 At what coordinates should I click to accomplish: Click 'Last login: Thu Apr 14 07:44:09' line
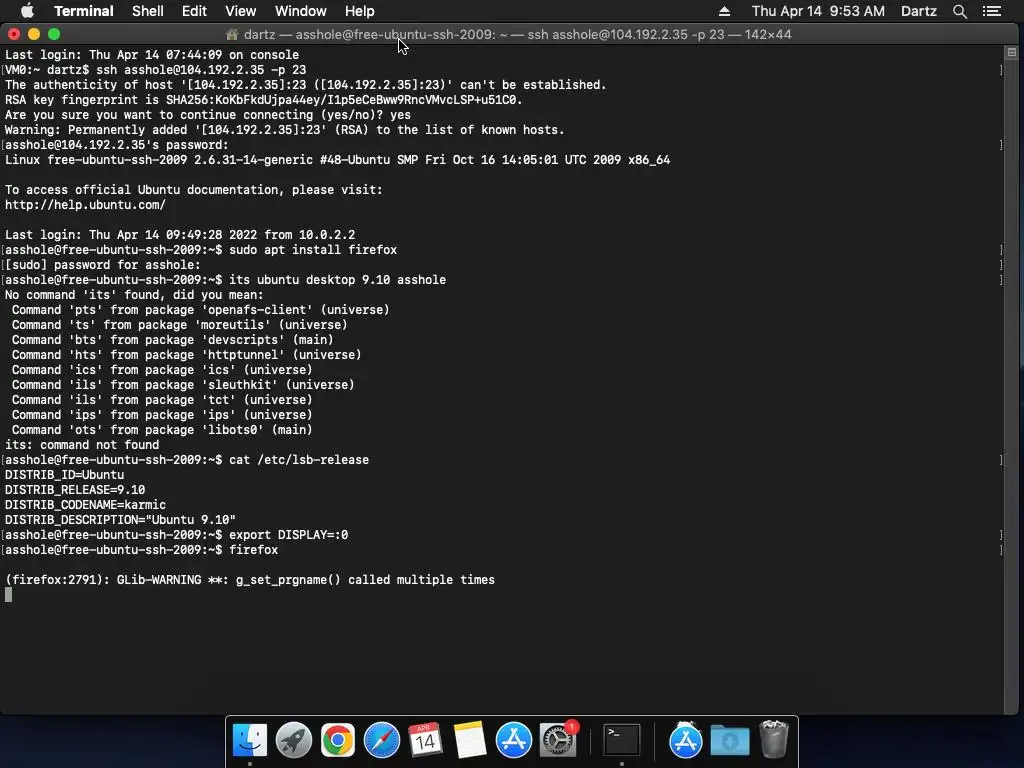(x=152, y=55)
